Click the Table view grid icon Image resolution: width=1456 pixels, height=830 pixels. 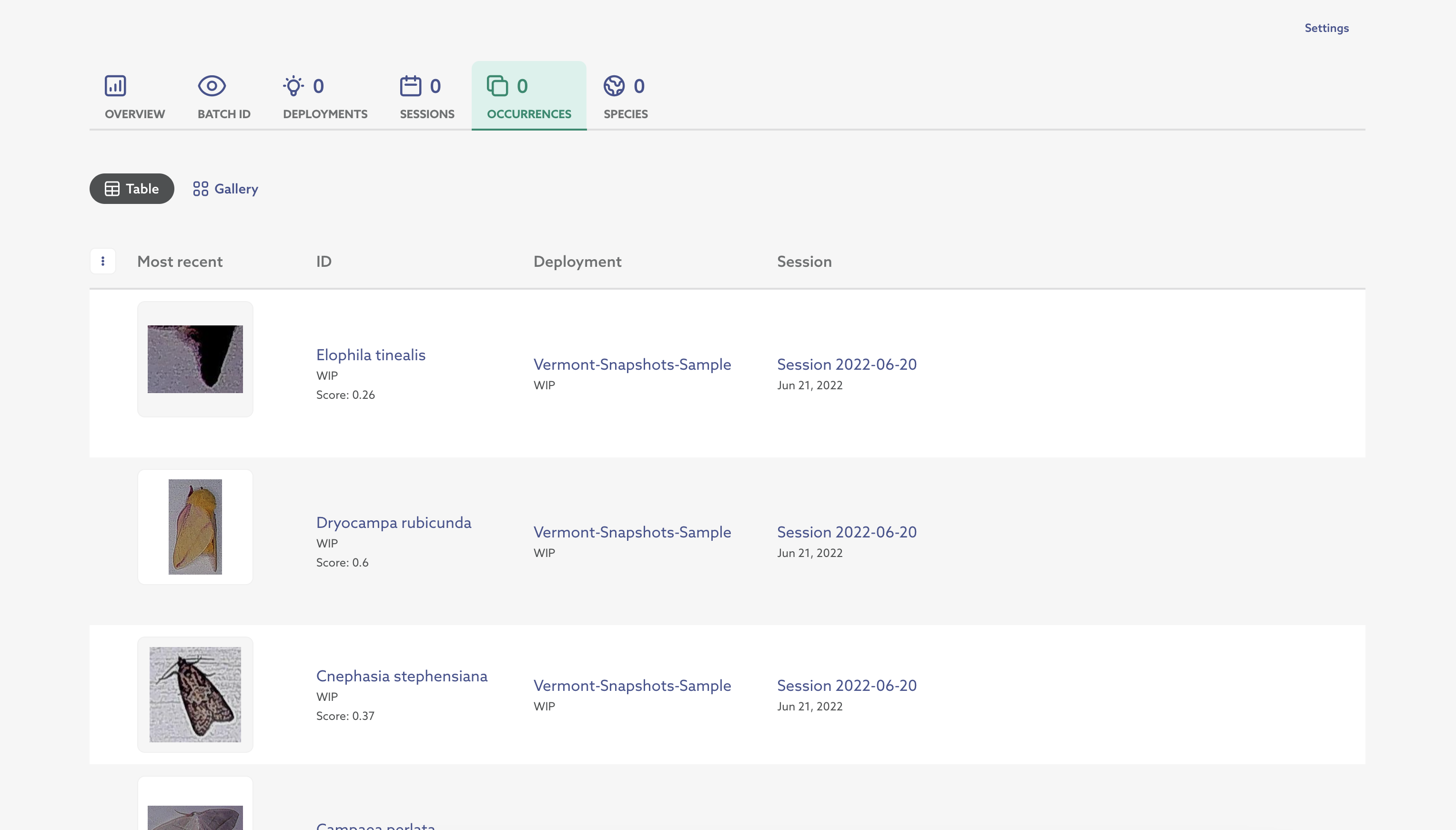(x=112, y=189)
